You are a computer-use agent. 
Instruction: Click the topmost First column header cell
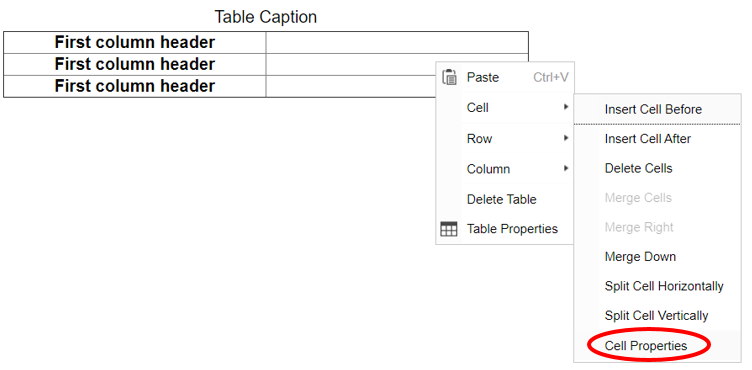135,43
